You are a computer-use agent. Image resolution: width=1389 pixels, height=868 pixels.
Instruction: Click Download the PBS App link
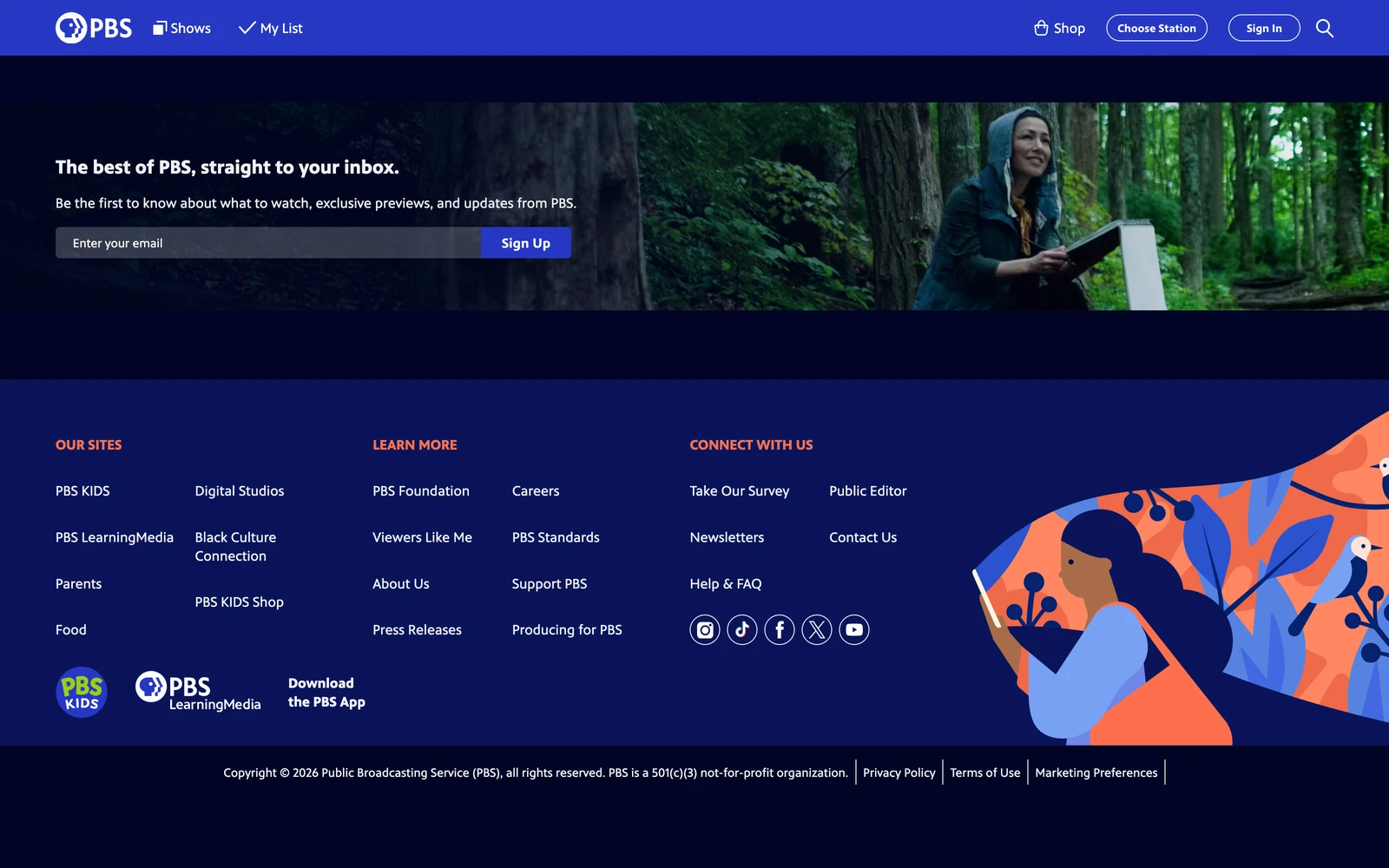pos(326,693)
